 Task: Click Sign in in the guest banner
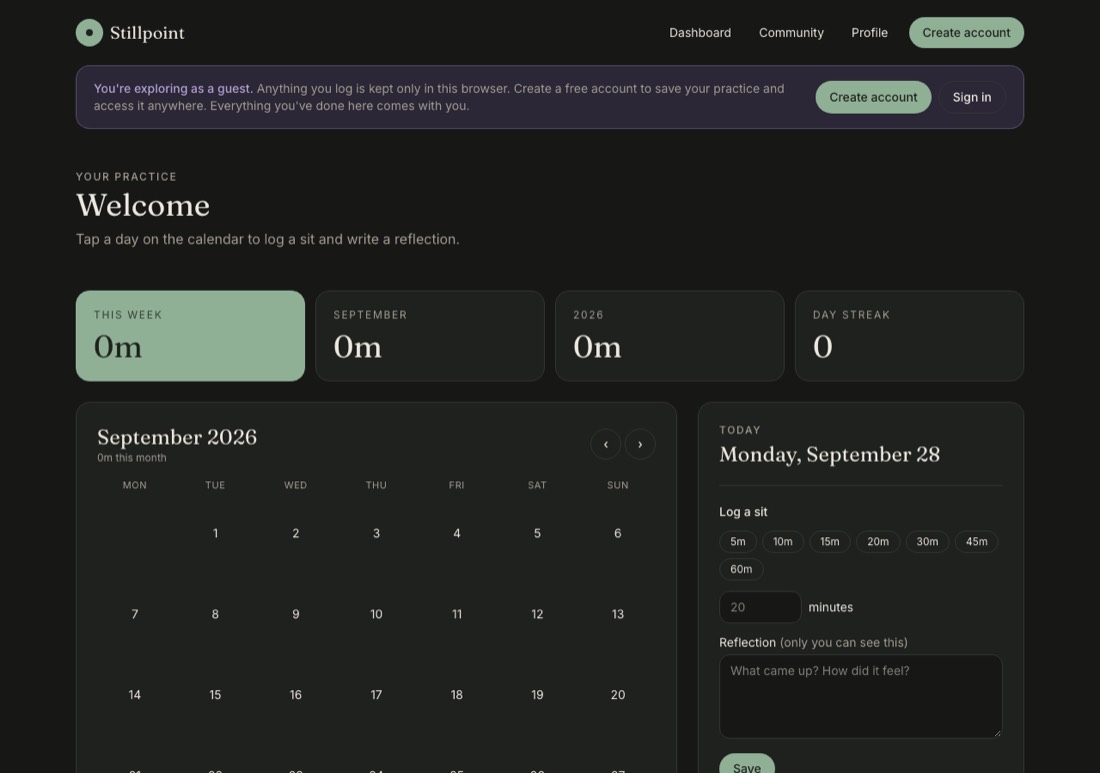pos(972,97)
